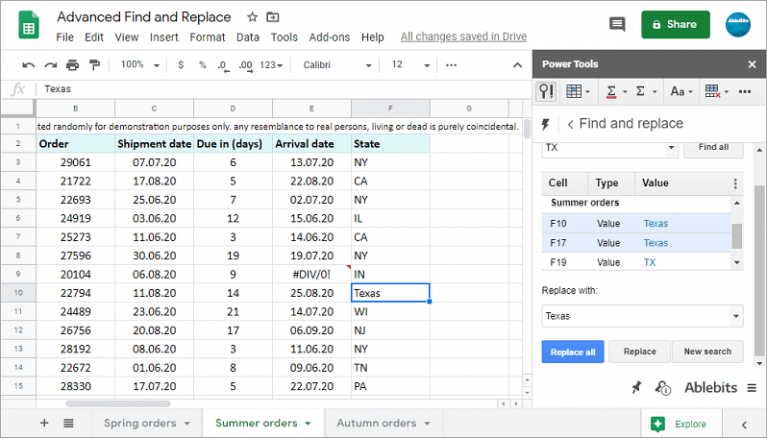Viewport: 767px width, 438px height.
Task: Select the paint format tool
Action: coord(94,65)
